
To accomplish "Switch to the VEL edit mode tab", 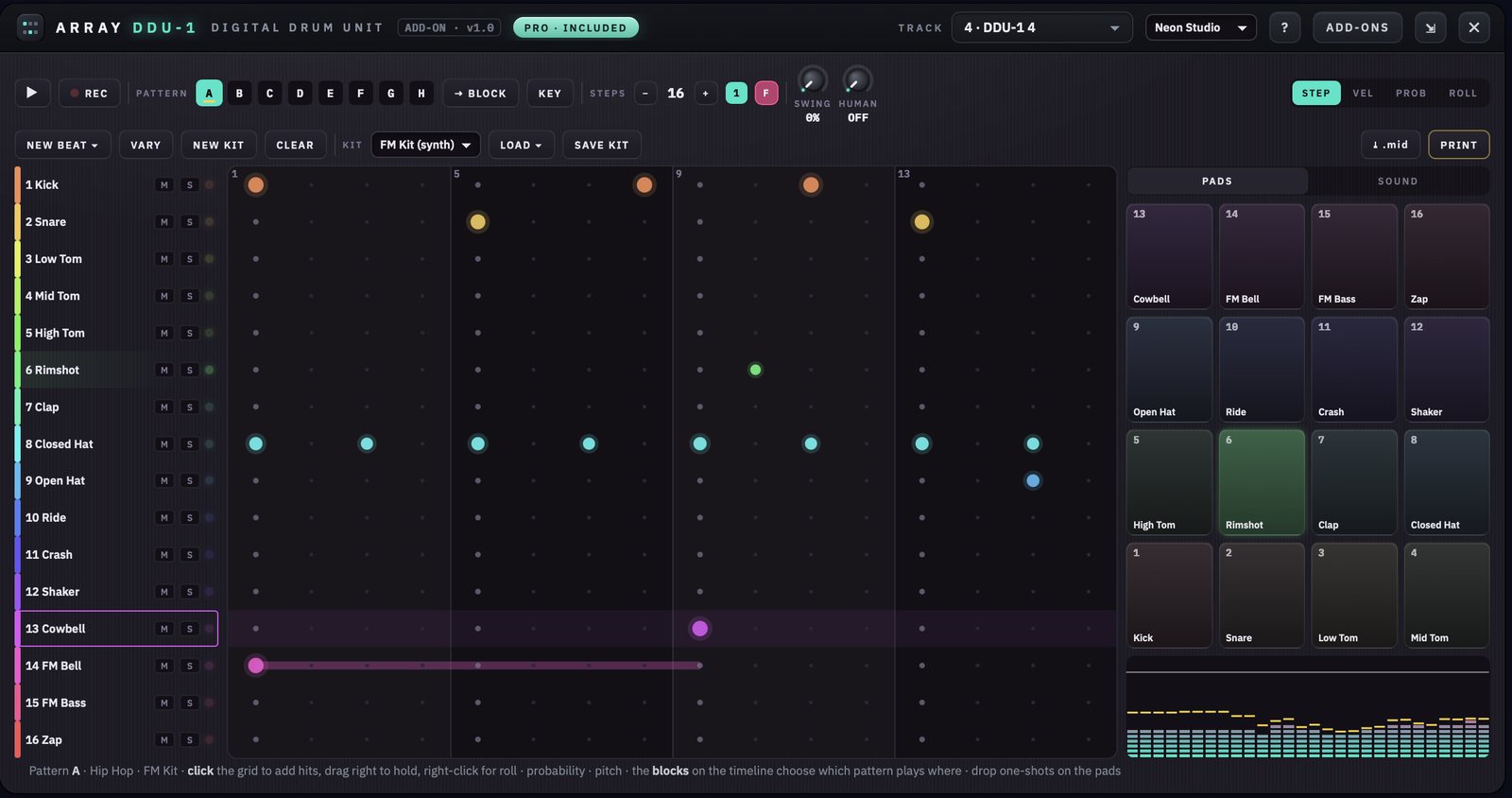I will tap(1363, 93).
